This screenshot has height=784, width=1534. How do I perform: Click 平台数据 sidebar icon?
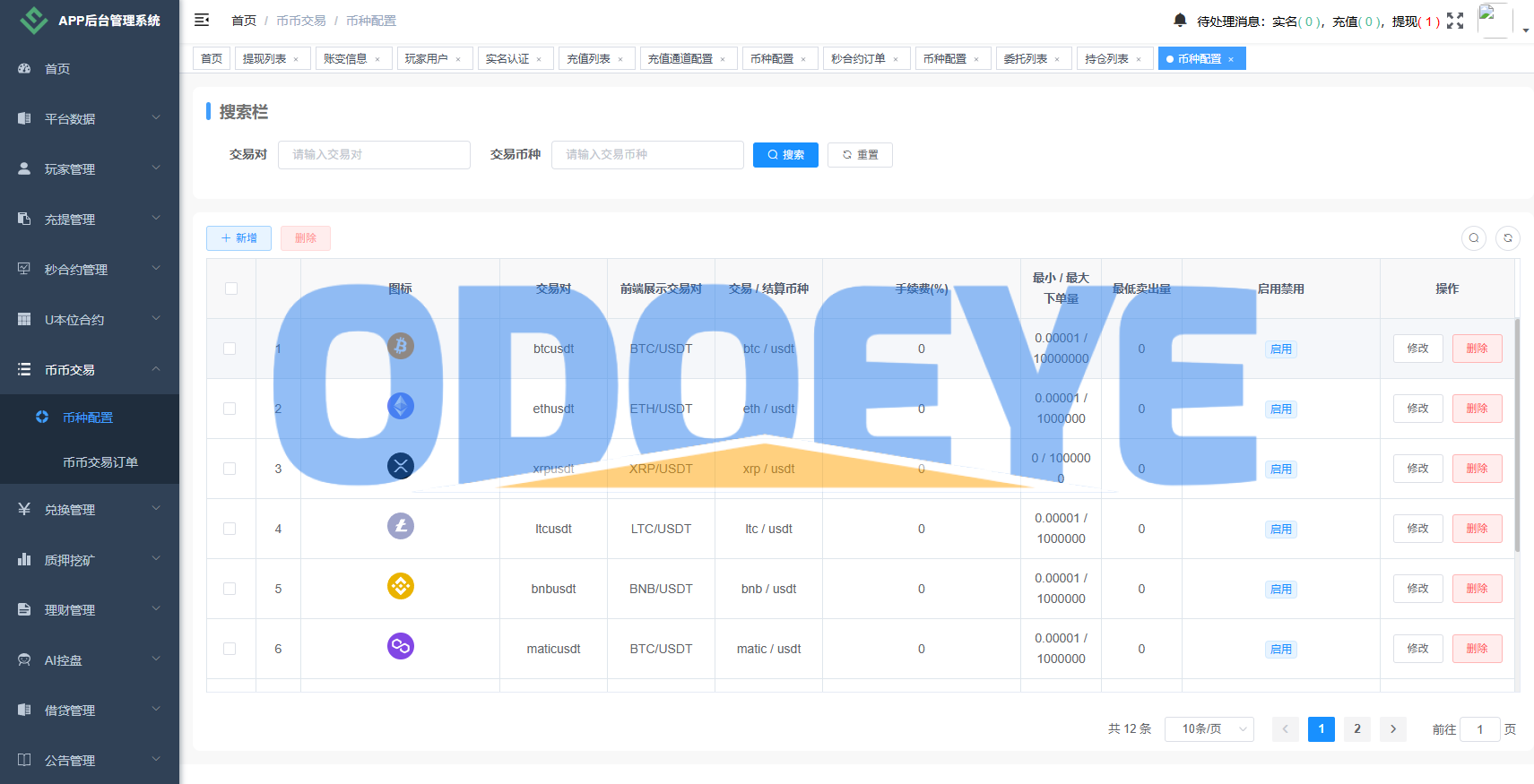24,118
